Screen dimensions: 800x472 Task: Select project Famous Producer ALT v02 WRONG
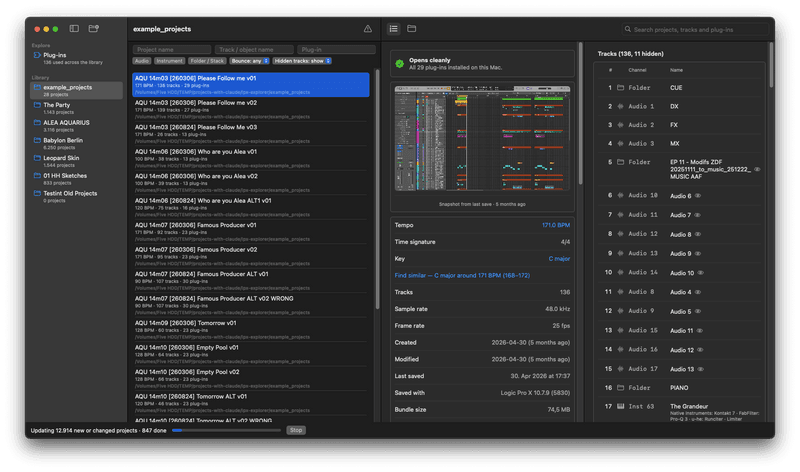tap(251, 305)
